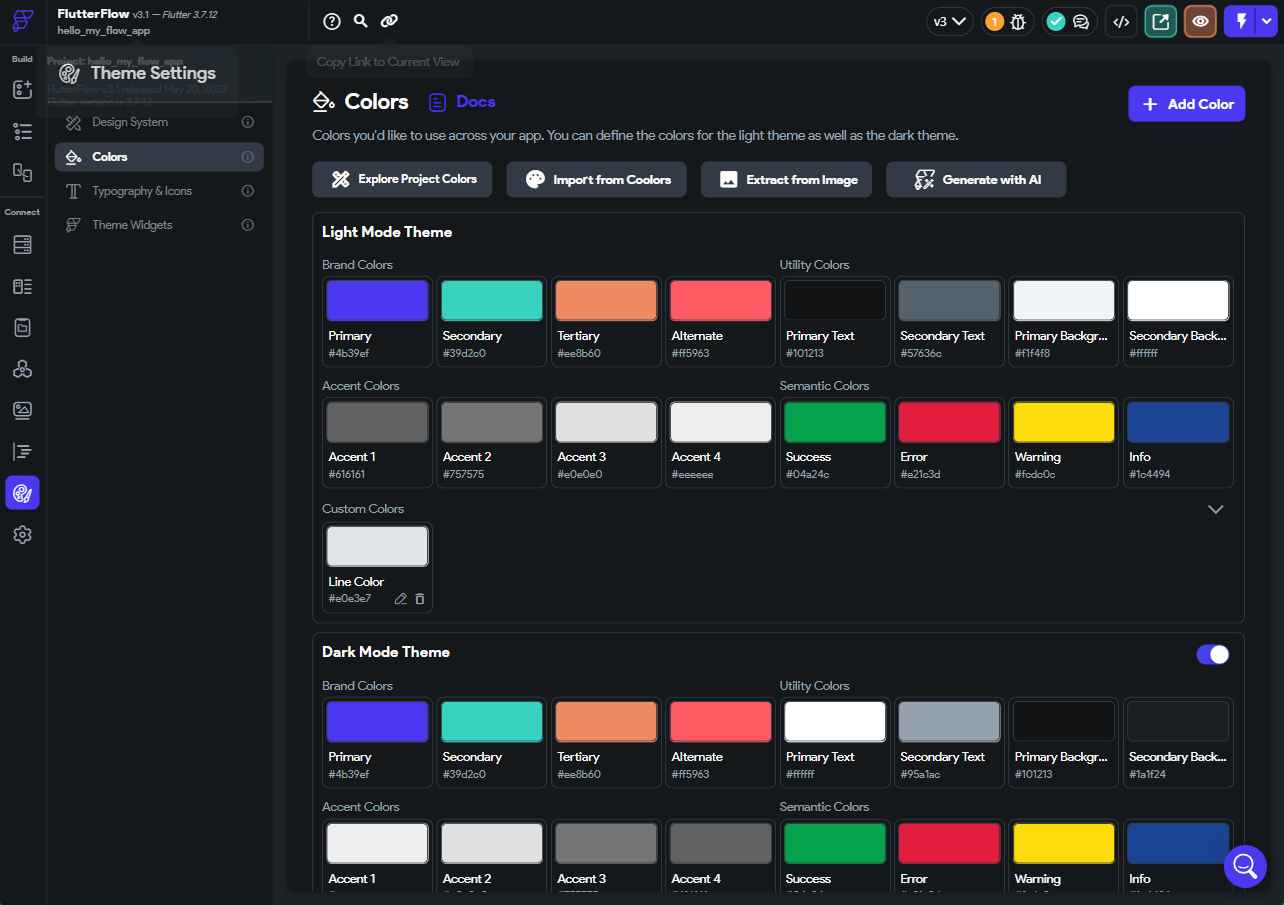Screen dimensions: 1284x905
Task: Open the Widget Tree icon in sidebar
Action: [x=22, y=131]
